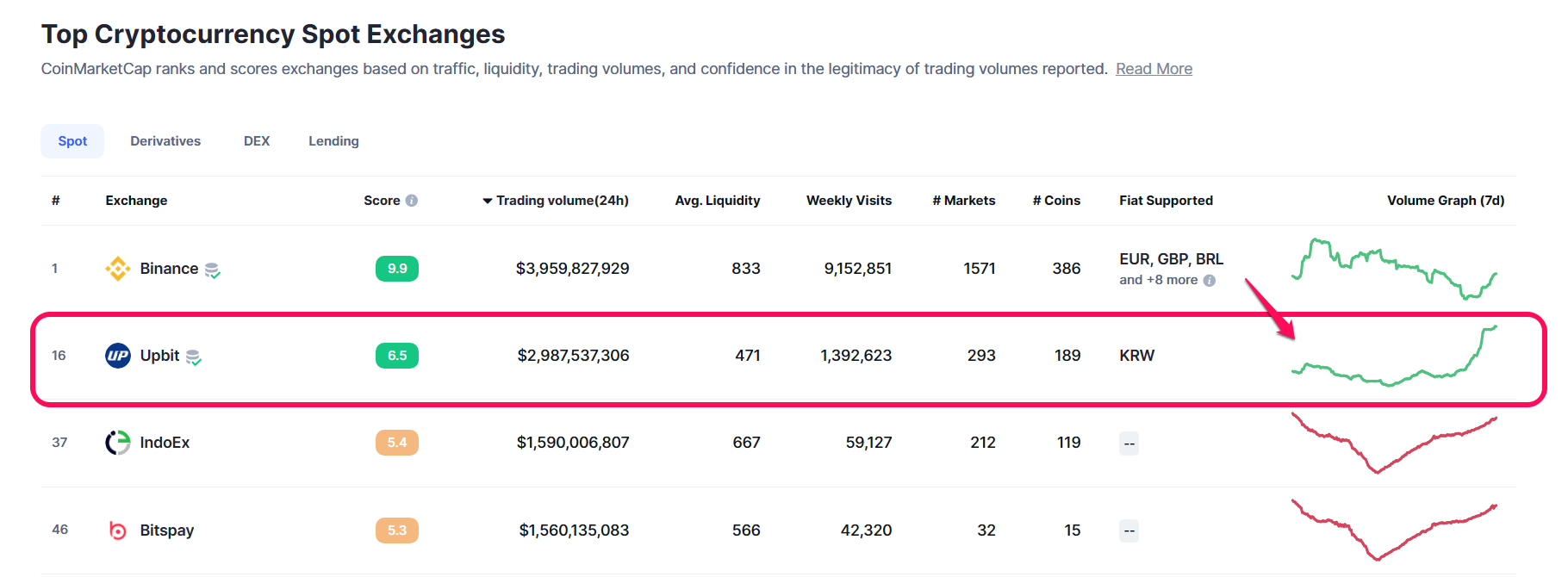Switch to the Derivatives tab
Screen dimensions: 1568x577
point(165,141)
